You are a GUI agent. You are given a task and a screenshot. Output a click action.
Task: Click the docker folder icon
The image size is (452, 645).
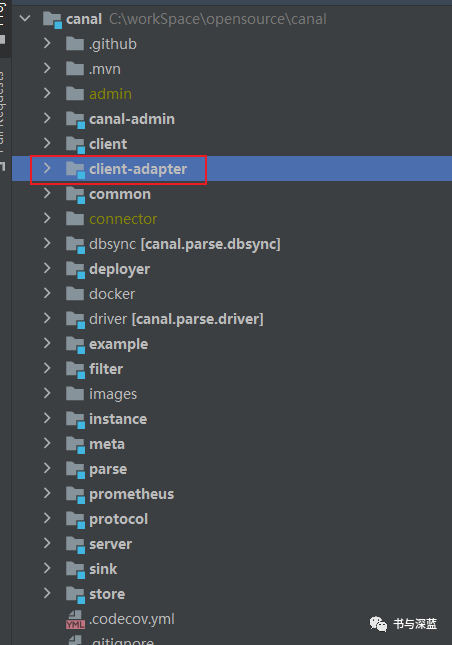tap(75, 294)
